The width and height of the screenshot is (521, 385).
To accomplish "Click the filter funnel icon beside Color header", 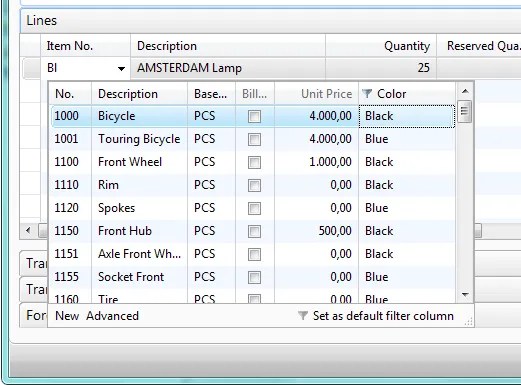I will tap(367, 94).
